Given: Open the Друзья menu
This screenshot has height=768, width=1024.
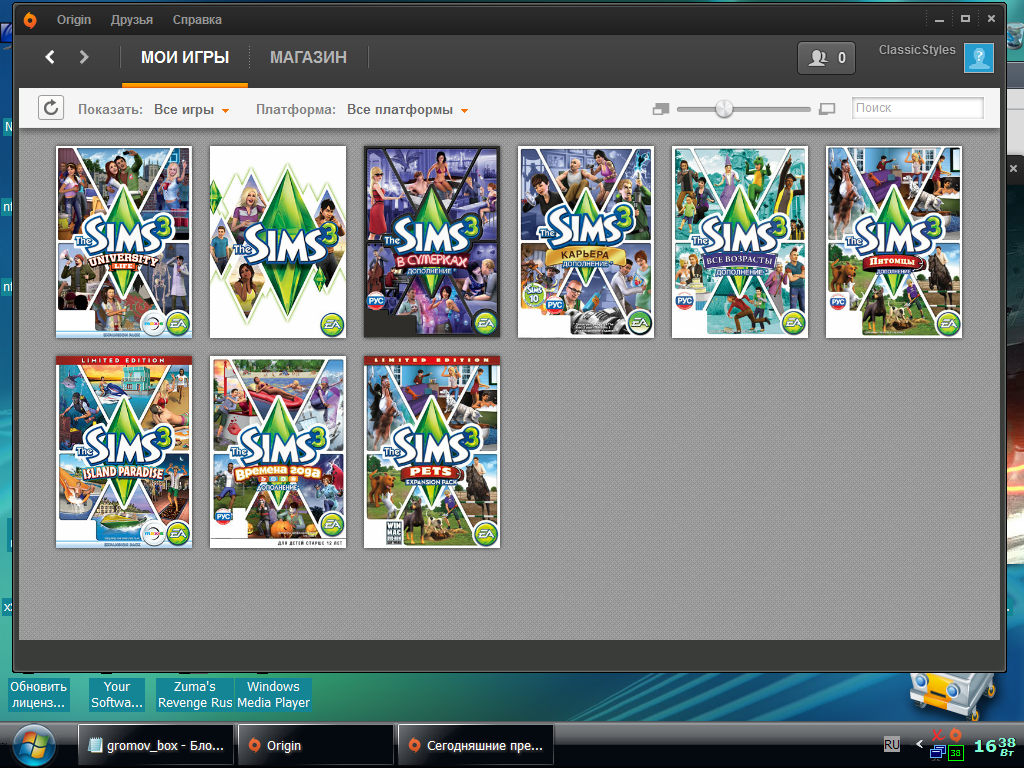Looking at the screenshot, I should tap(133, 20).
